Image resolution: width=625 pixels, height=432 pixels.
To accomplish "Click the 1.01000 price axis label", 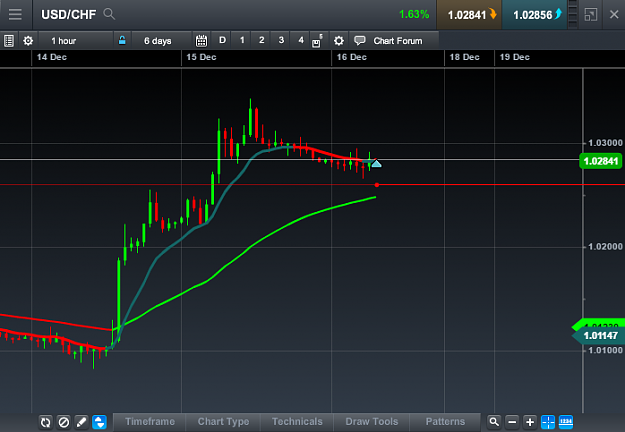I will pos(605,350).
